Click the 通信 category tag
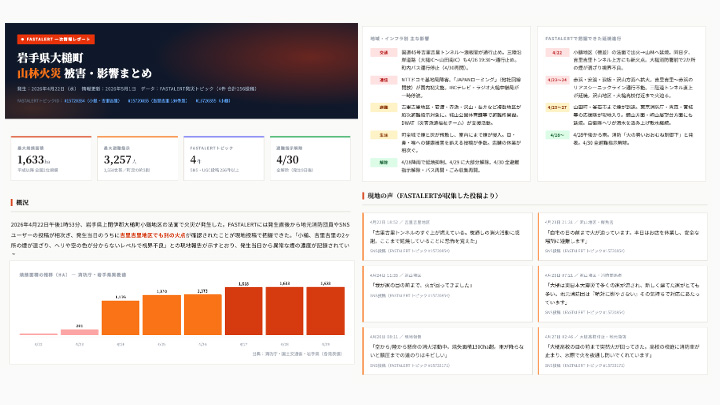The width and height of the screenshot is (720, 405). pyautogui.click(x=383, y=80)
